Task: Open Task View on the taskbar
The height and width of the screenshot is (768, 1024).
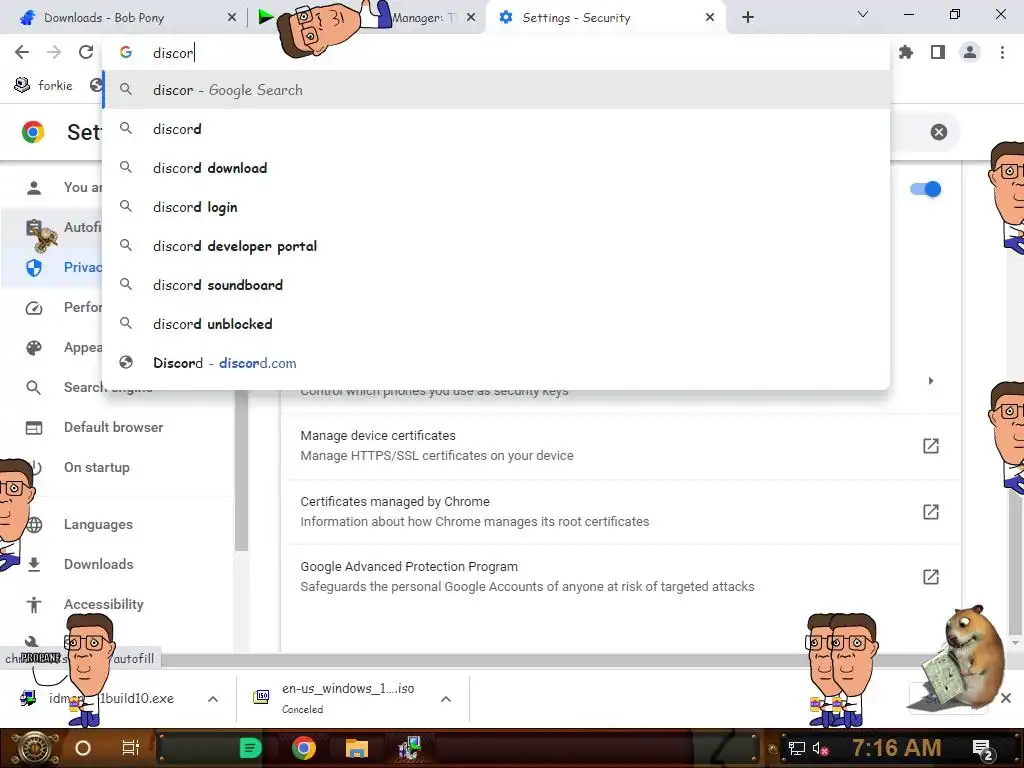Action: (131, 748)
